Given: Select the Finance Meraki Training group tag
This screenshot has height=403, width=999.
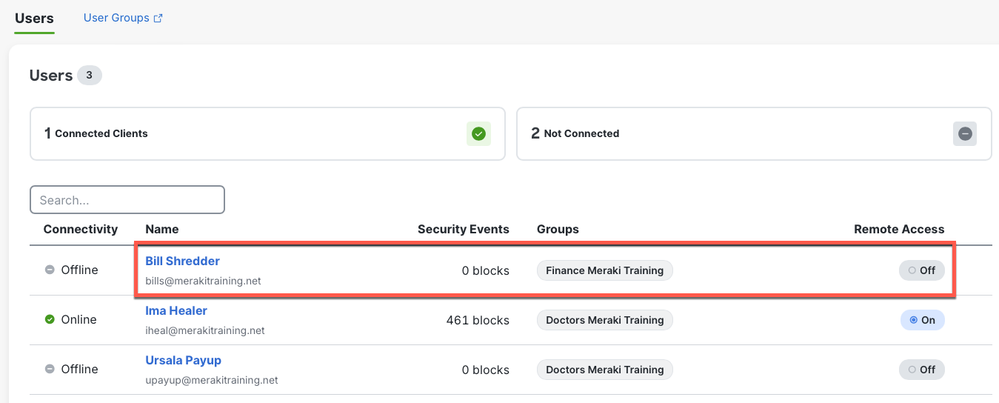Looking at the screenshot, I should [x=605, y=270].
